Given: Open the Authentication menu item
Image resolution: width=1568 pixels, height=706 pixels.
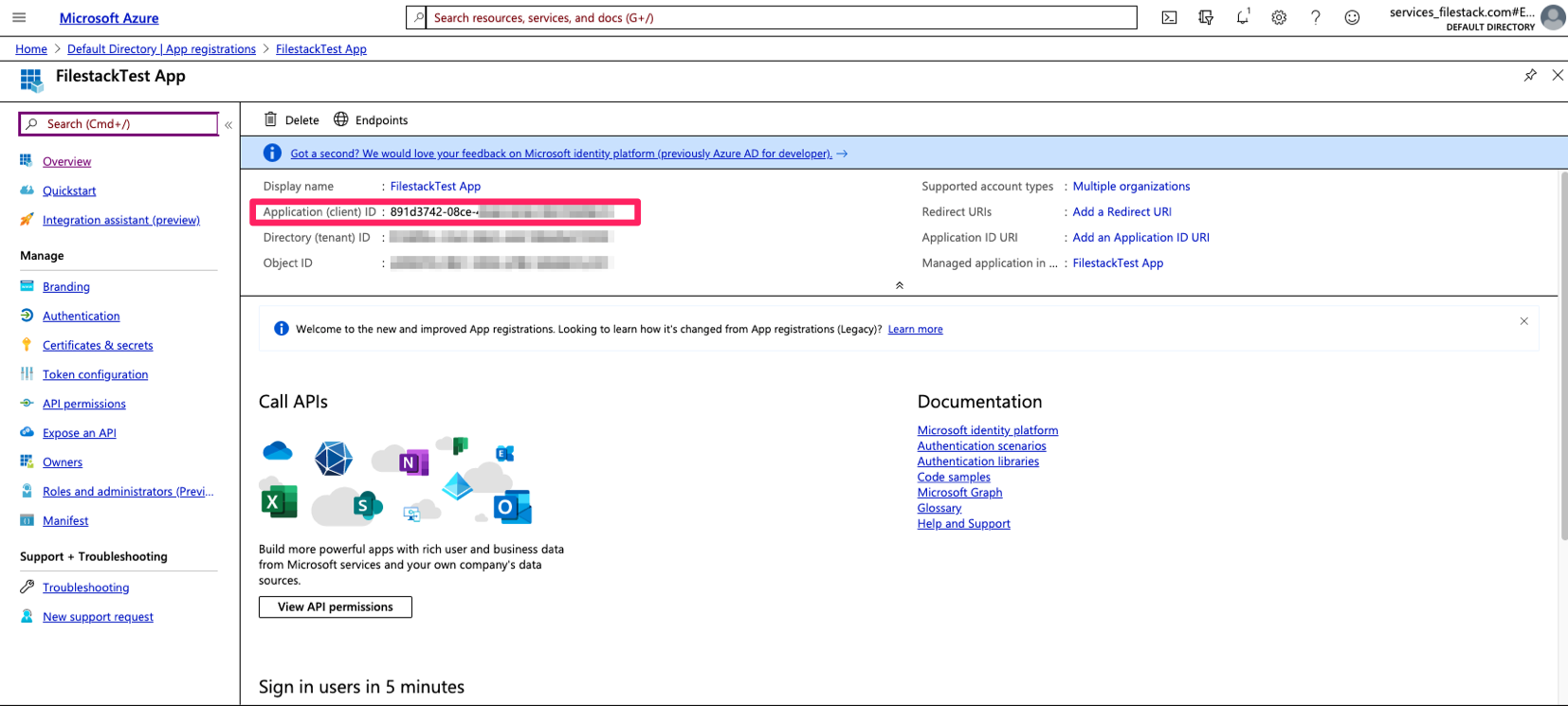Looking at the screenshot, I should click(81, 316).
